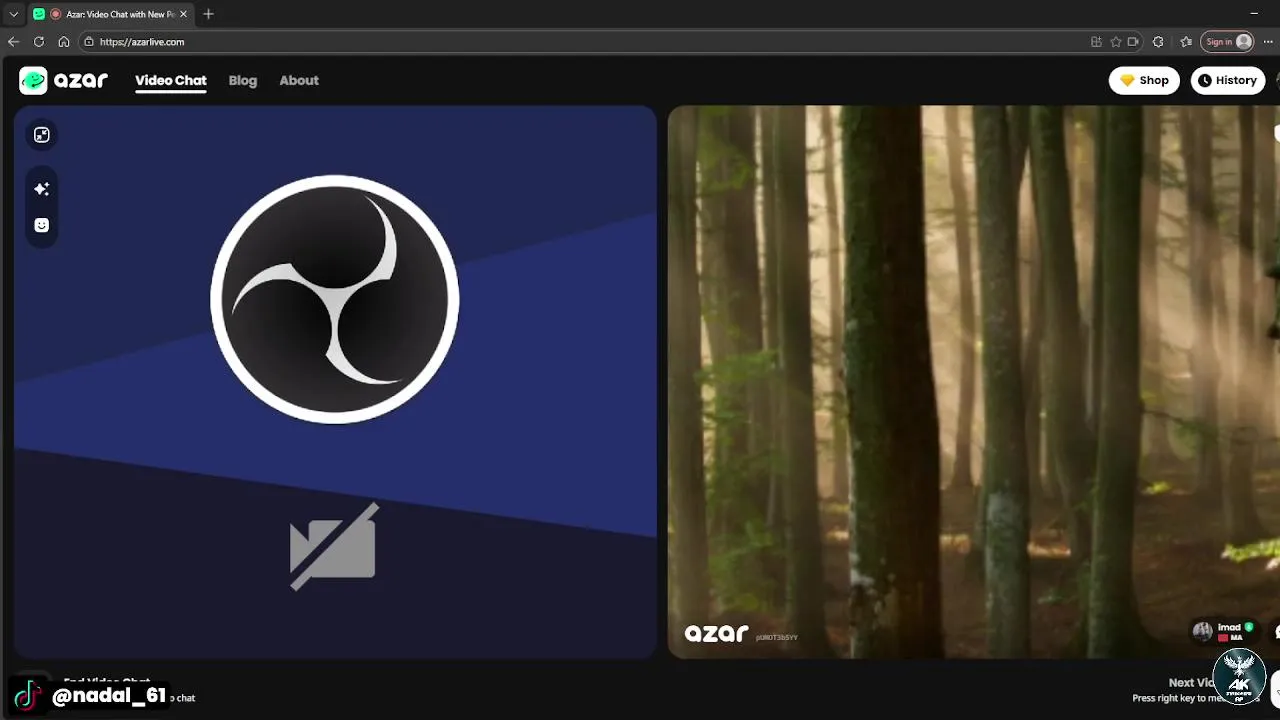Open the sparkle effects icon
This screenshot has height=720, width=1280.
[x=42, y=189]
